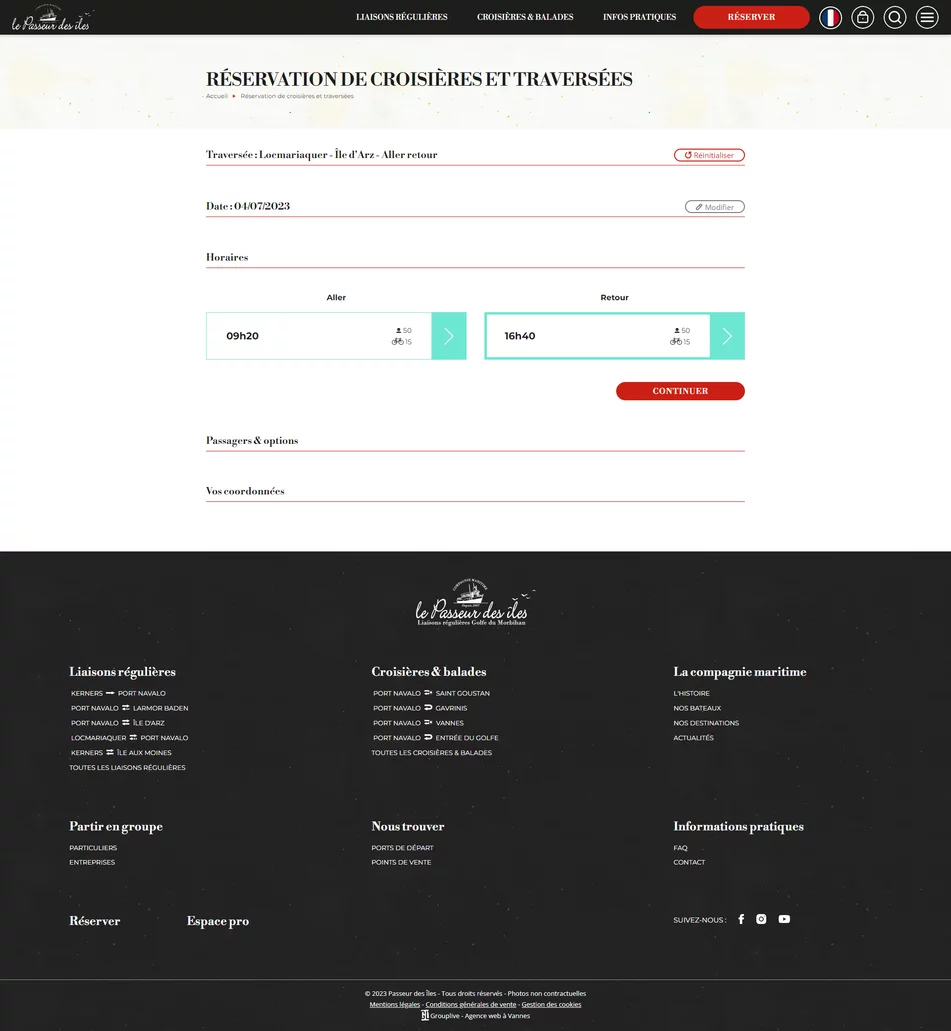Open Croisières & Balades menu
Screen dimensions: 951x1031
coord(525,17)
